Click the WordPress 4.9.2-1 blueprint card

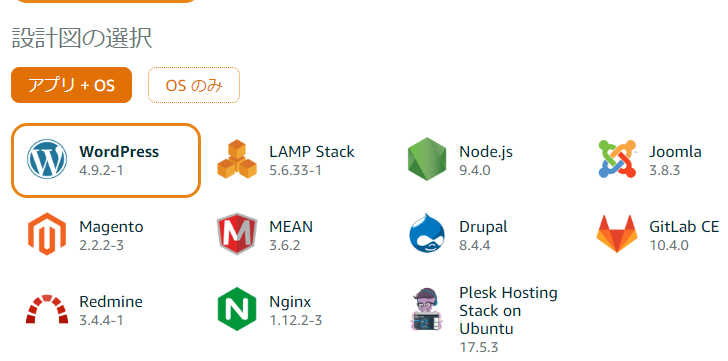[106, 161]
